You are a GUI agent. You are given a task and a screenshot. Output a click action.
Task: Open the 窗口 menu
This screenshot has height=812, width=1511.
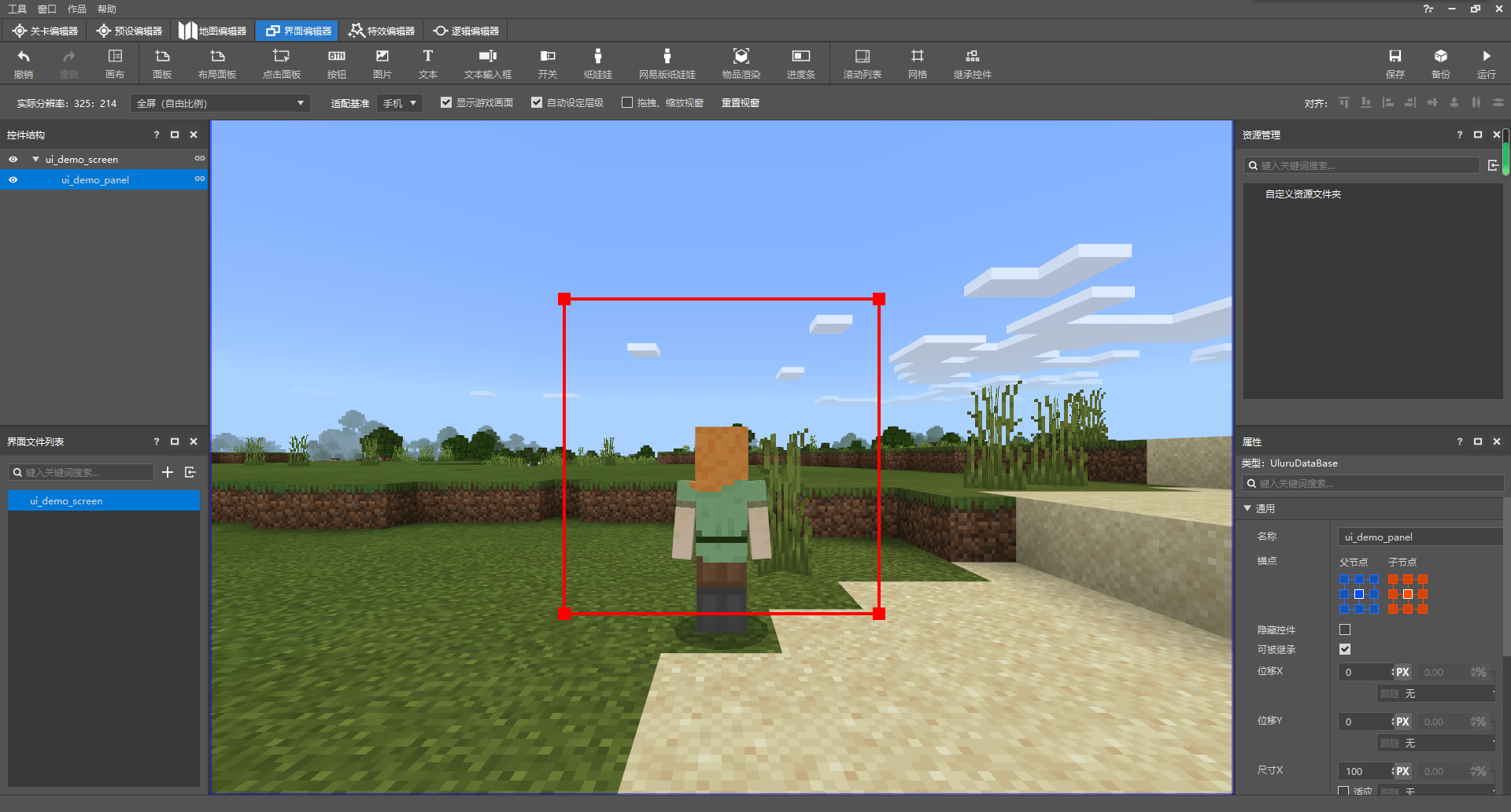click(47, 9)
